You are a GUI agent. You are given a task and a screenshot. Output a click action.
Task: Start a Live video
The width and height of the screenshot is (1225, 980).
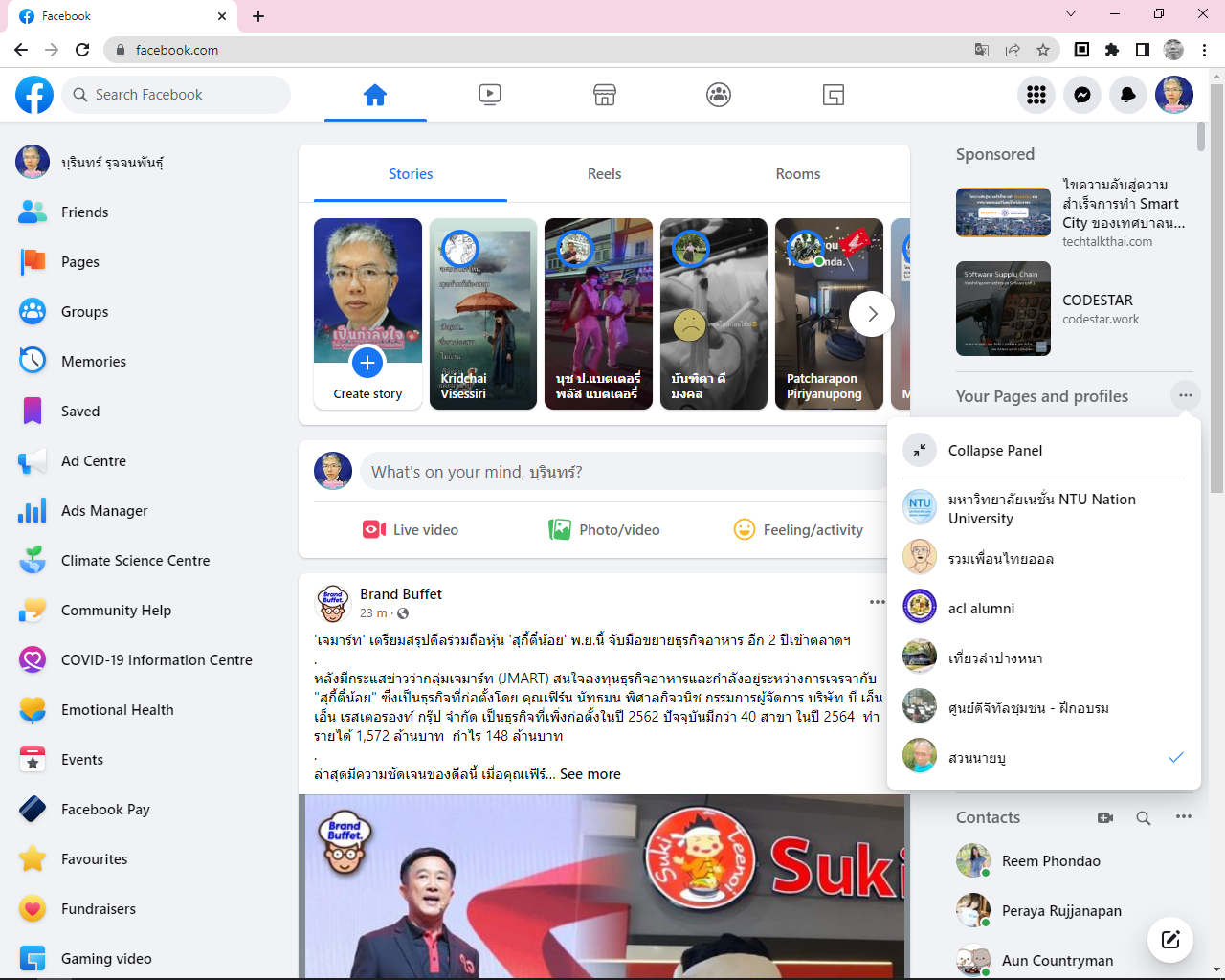click(x=411, y=530)
